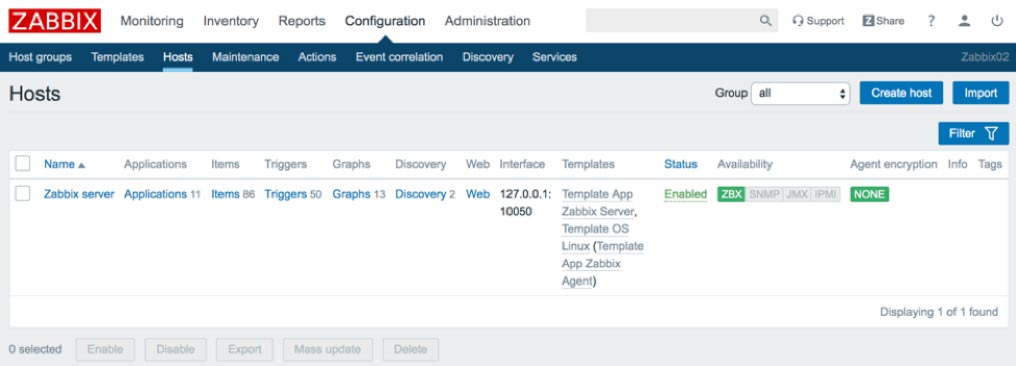Click the Zabbix logo

(54, 21)
